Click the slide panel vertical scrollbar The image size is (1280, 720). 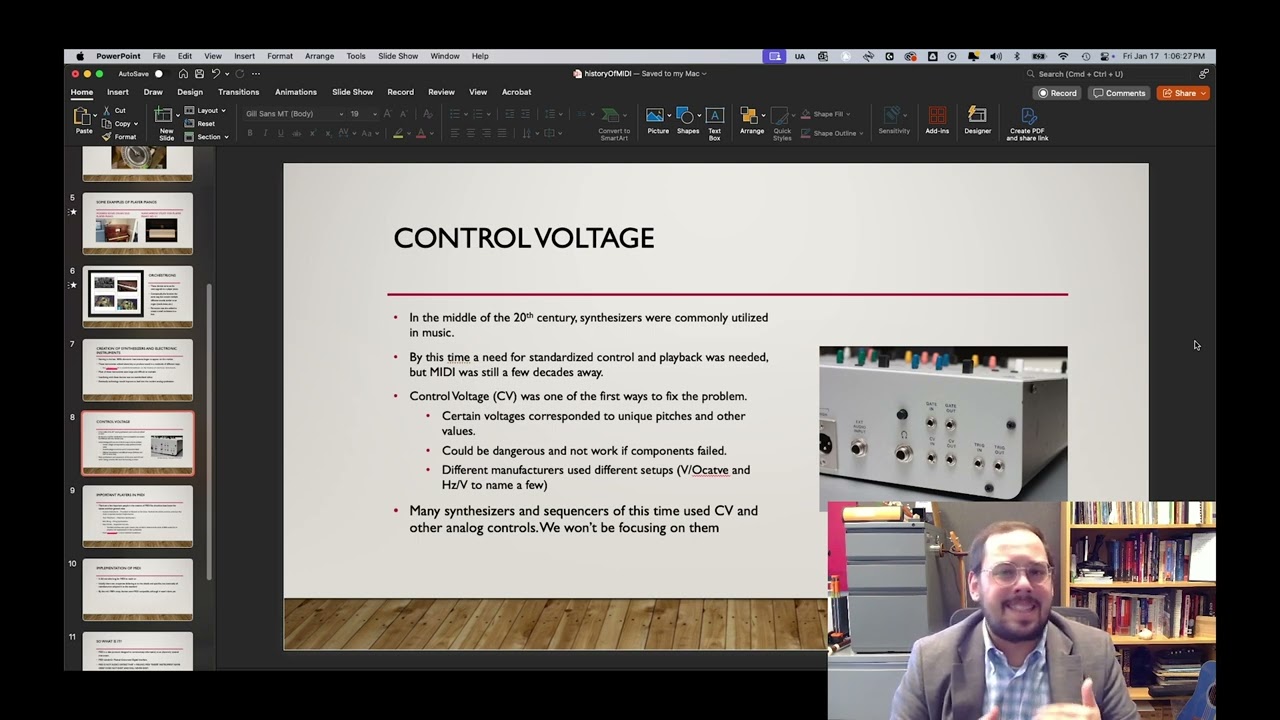[209, 430]
